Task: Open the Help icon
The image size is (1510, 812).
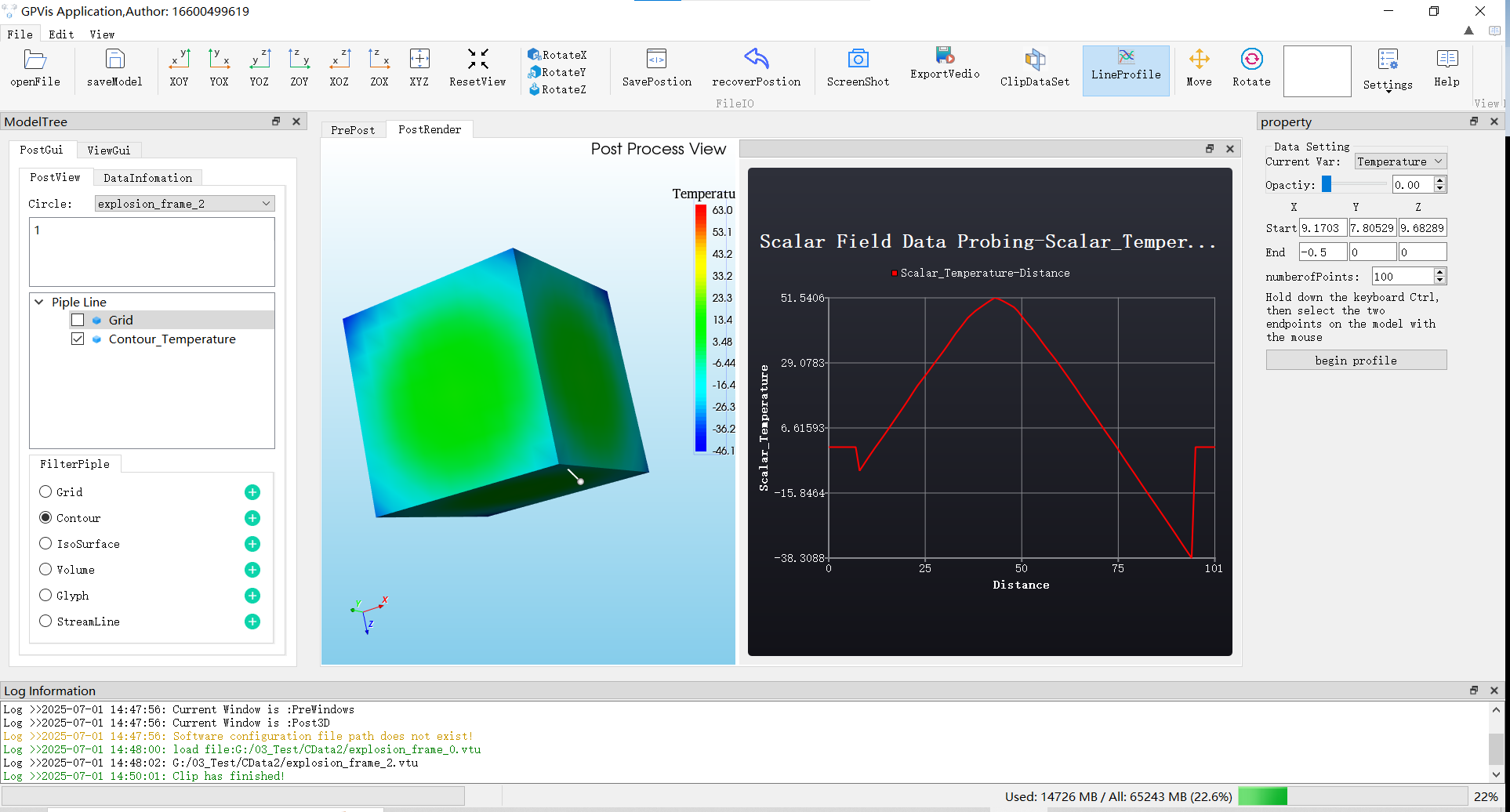Action: tap(1446, 68)
